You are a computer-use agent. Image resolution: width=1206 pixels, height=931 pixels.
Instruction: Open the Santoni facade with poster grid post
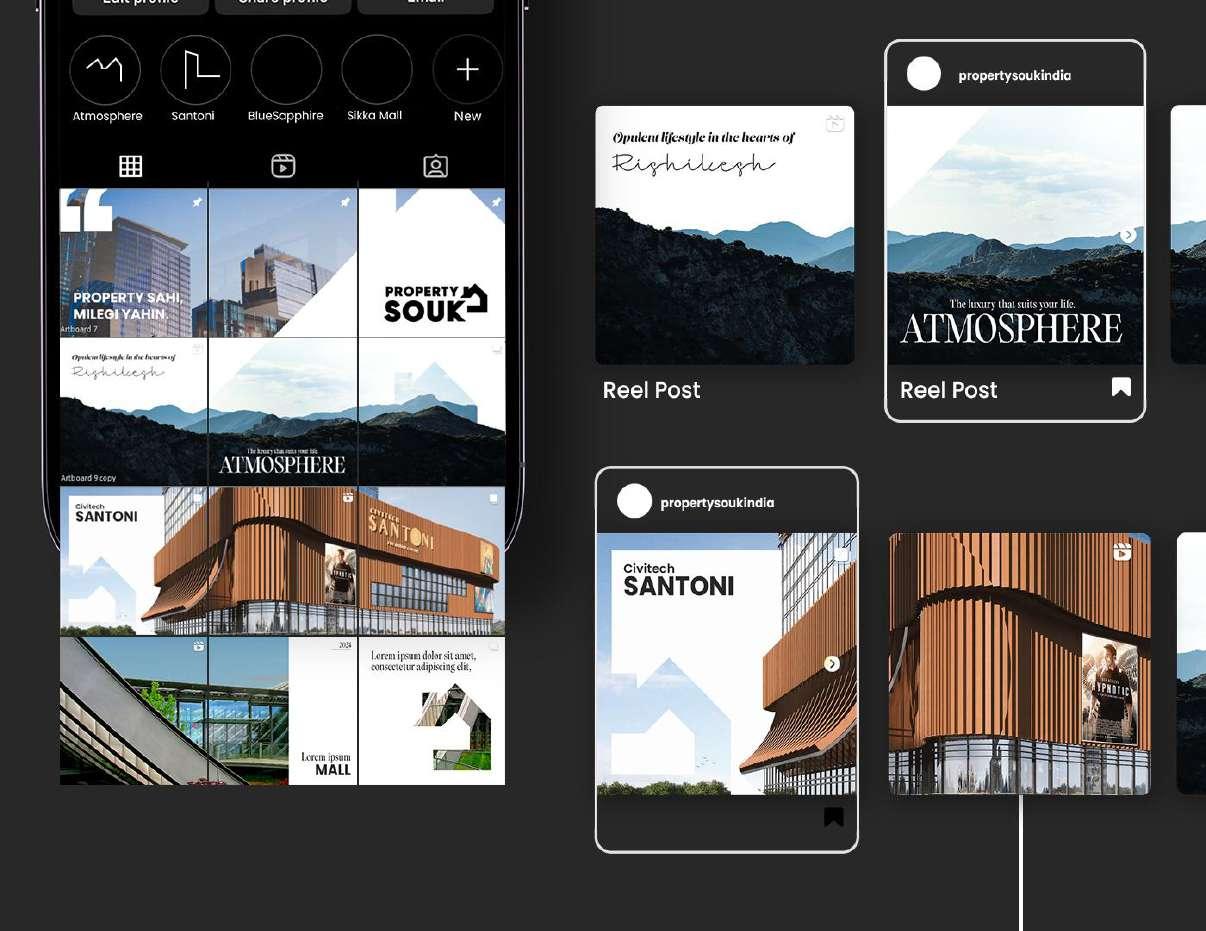[283, 561]
